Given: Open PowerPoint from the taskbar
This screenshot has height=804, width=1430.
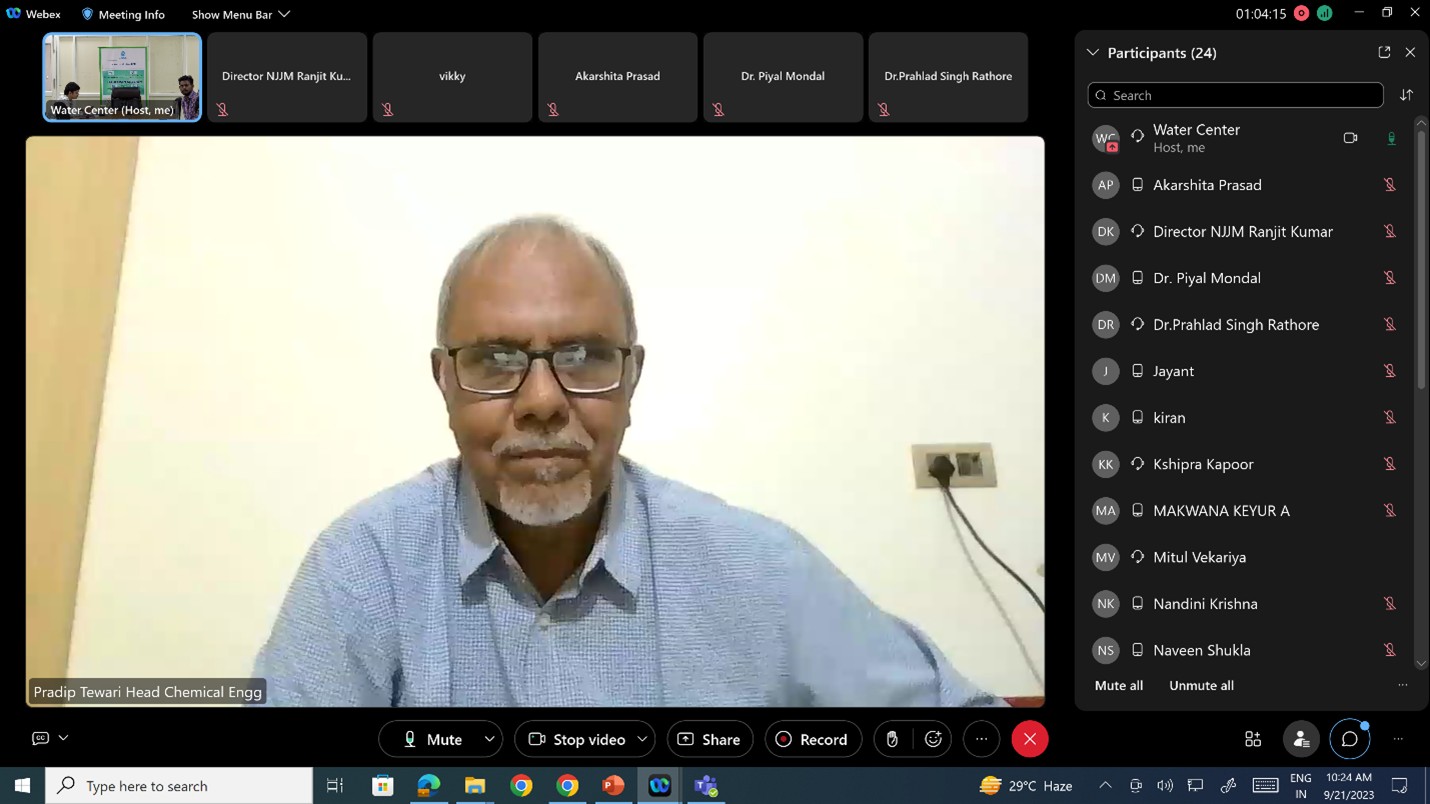Looking at the screenshot, I should point(612,786).
